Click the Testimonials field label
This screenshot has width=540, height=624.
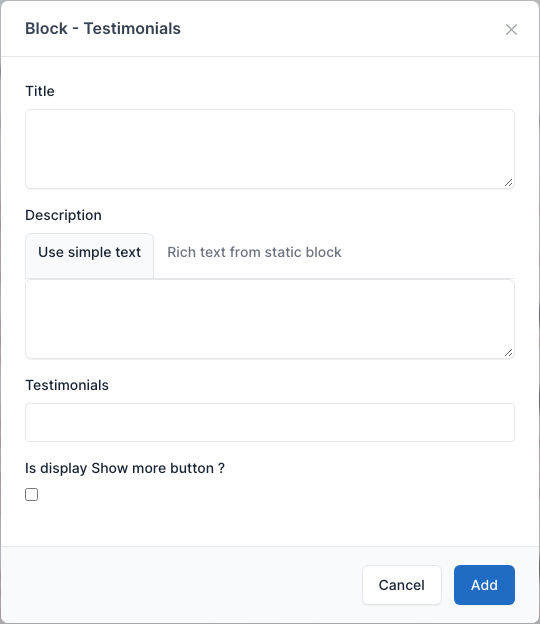point(67,385)
